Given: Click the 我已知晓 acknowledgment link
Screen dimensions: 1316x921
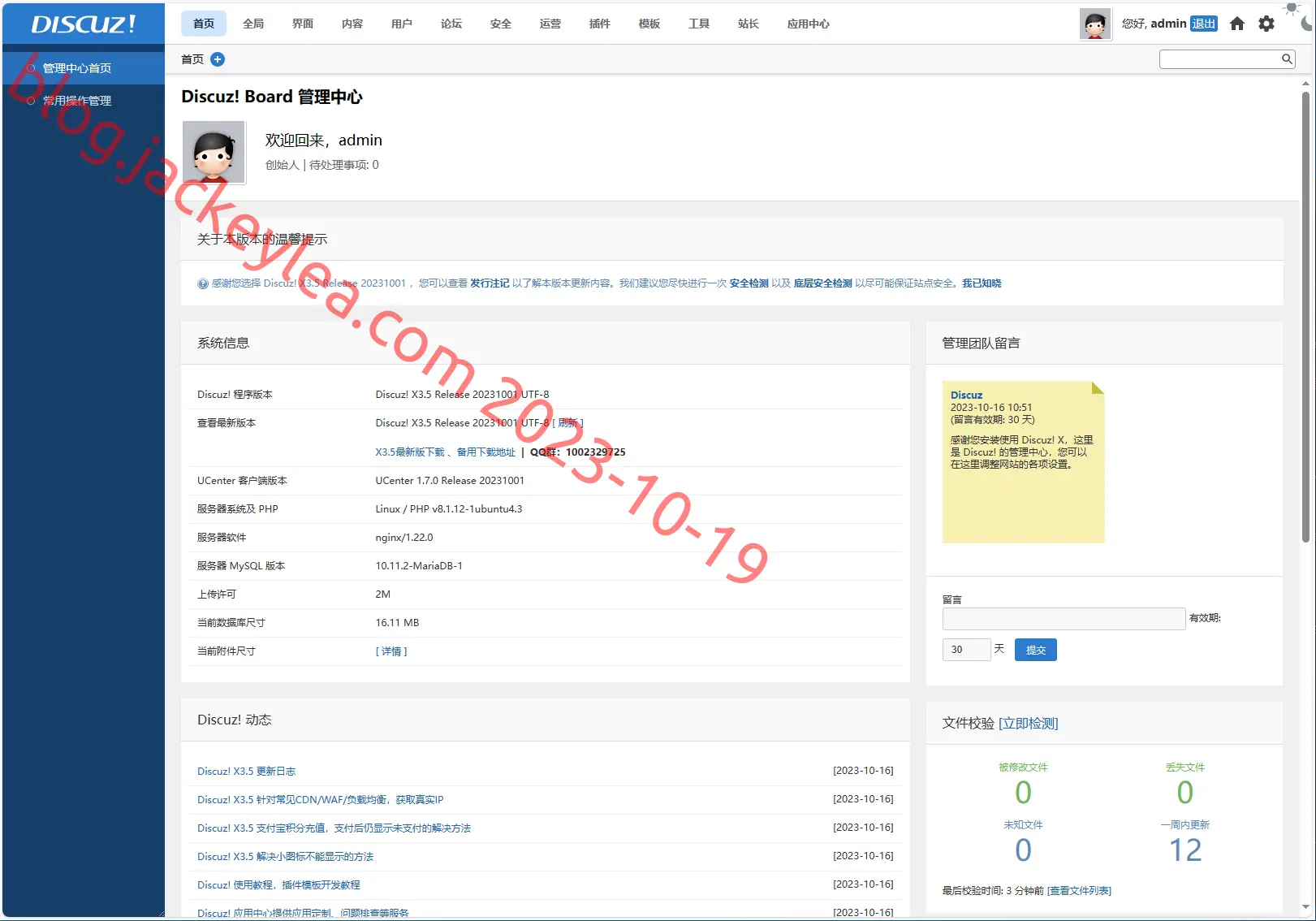Looking at the screenshot, I should point(982,283).
